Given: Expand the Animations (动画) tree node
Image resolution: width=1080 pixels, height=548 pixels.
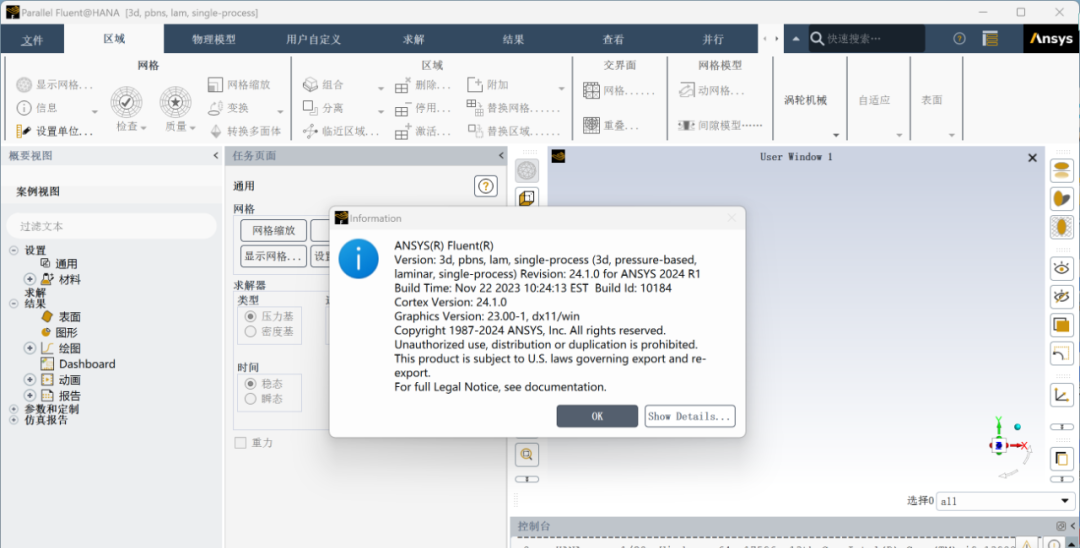Looking at the screenshot, I should click(x=30, y=379).
